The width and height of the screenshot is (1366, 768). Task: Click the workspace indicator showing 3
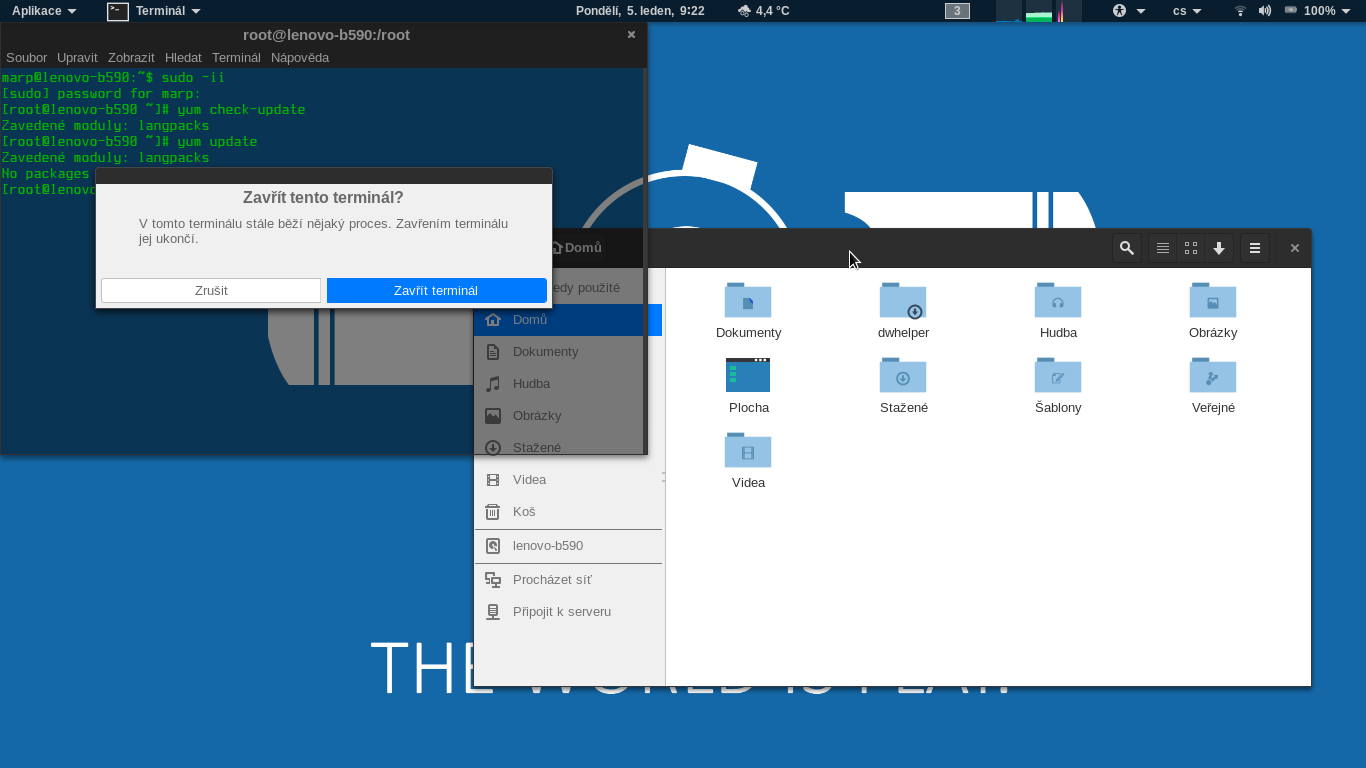(x=957, y=11)
